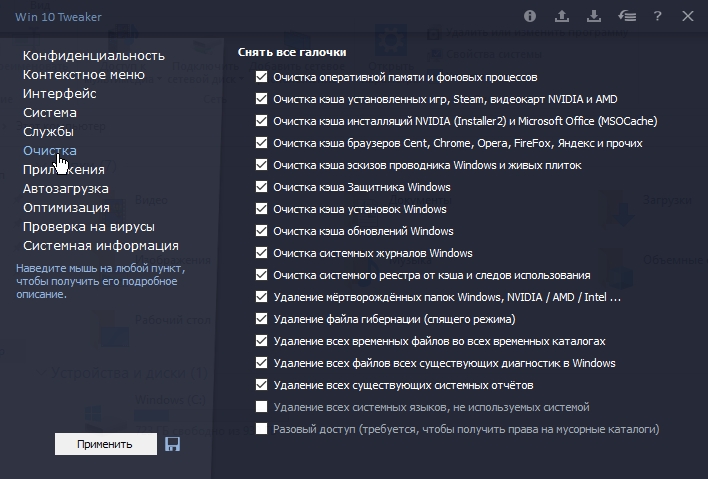Uncheck Очистка кэша Защитника Windows
Image resolution: width=708 pixels, height=479 pixels.
[261, 186]
